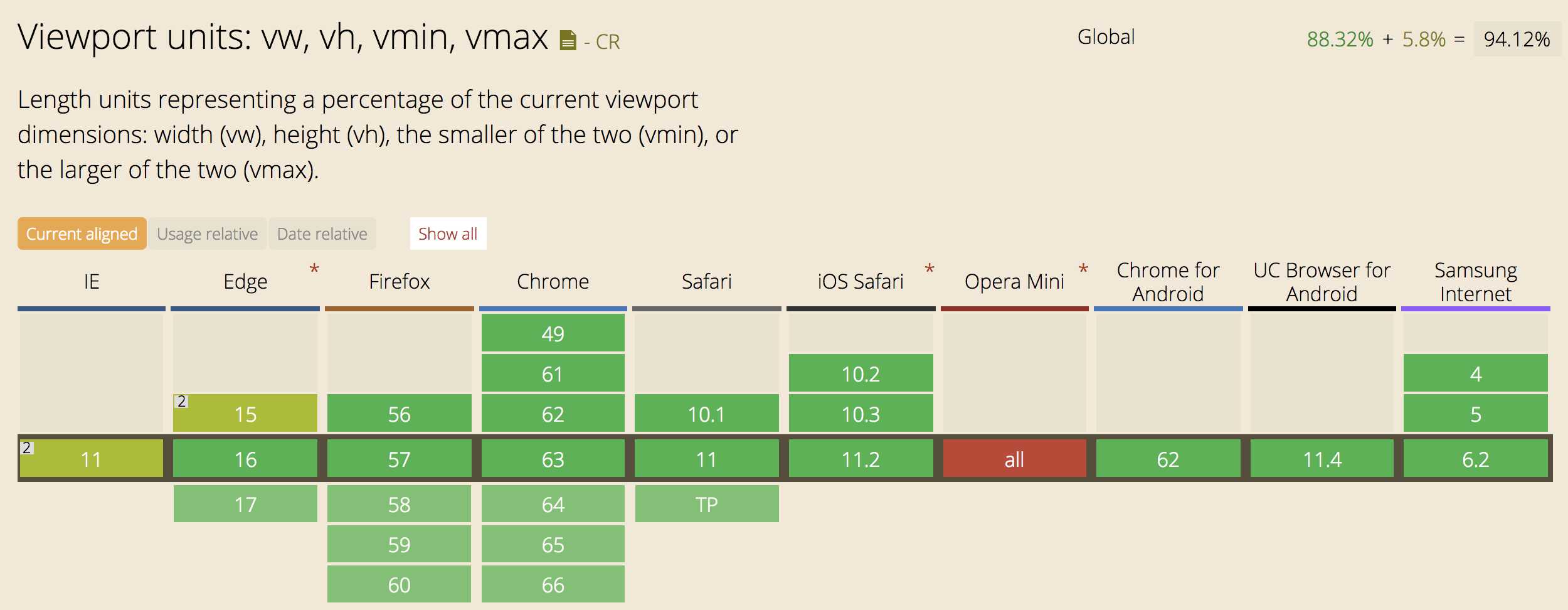Image resolution: width=1568 pixels, height=610 pixels.
Task: Click the Show all button
Action: coord(448,233)
